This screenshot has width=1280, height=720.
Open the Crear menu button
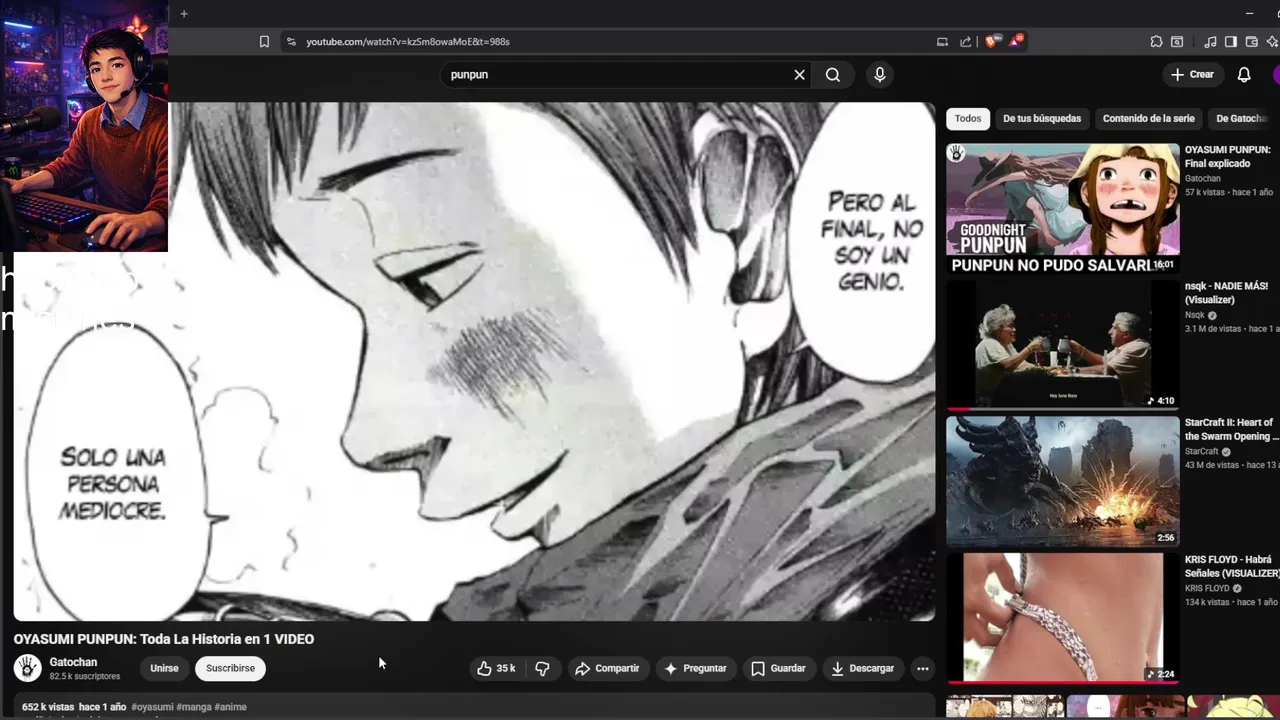pos(1192,75)
